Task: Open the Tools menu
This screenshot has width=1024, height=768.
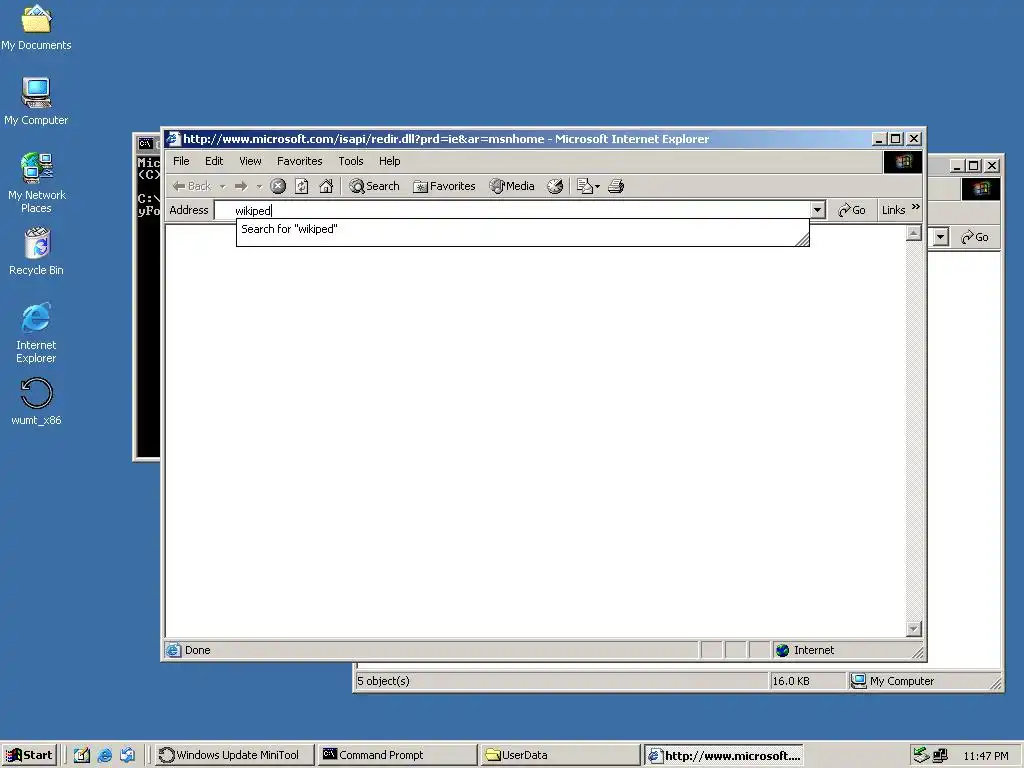Action: pos(351,161)
